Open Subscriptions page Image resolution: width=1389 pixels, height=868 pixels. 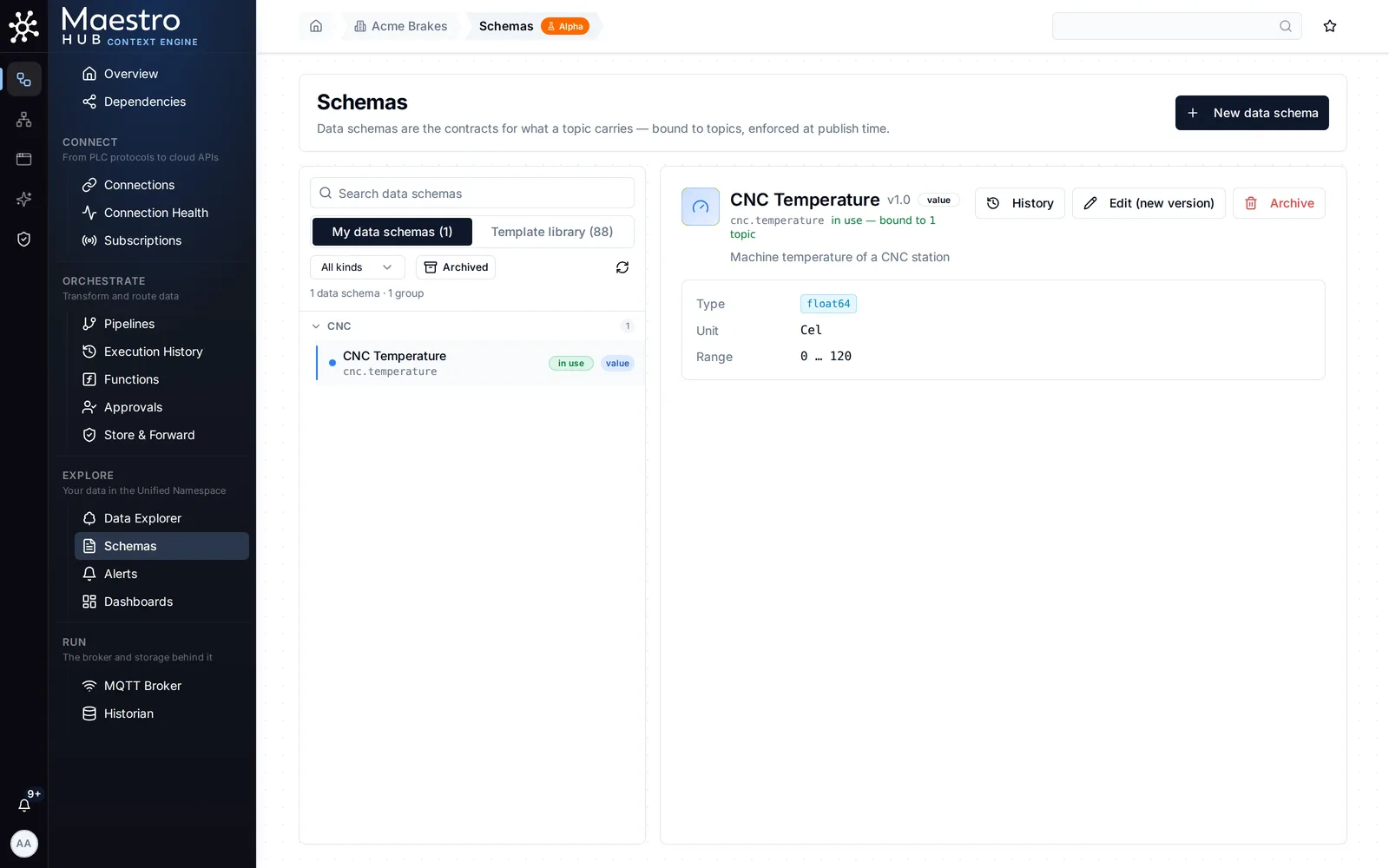(161, 240)
